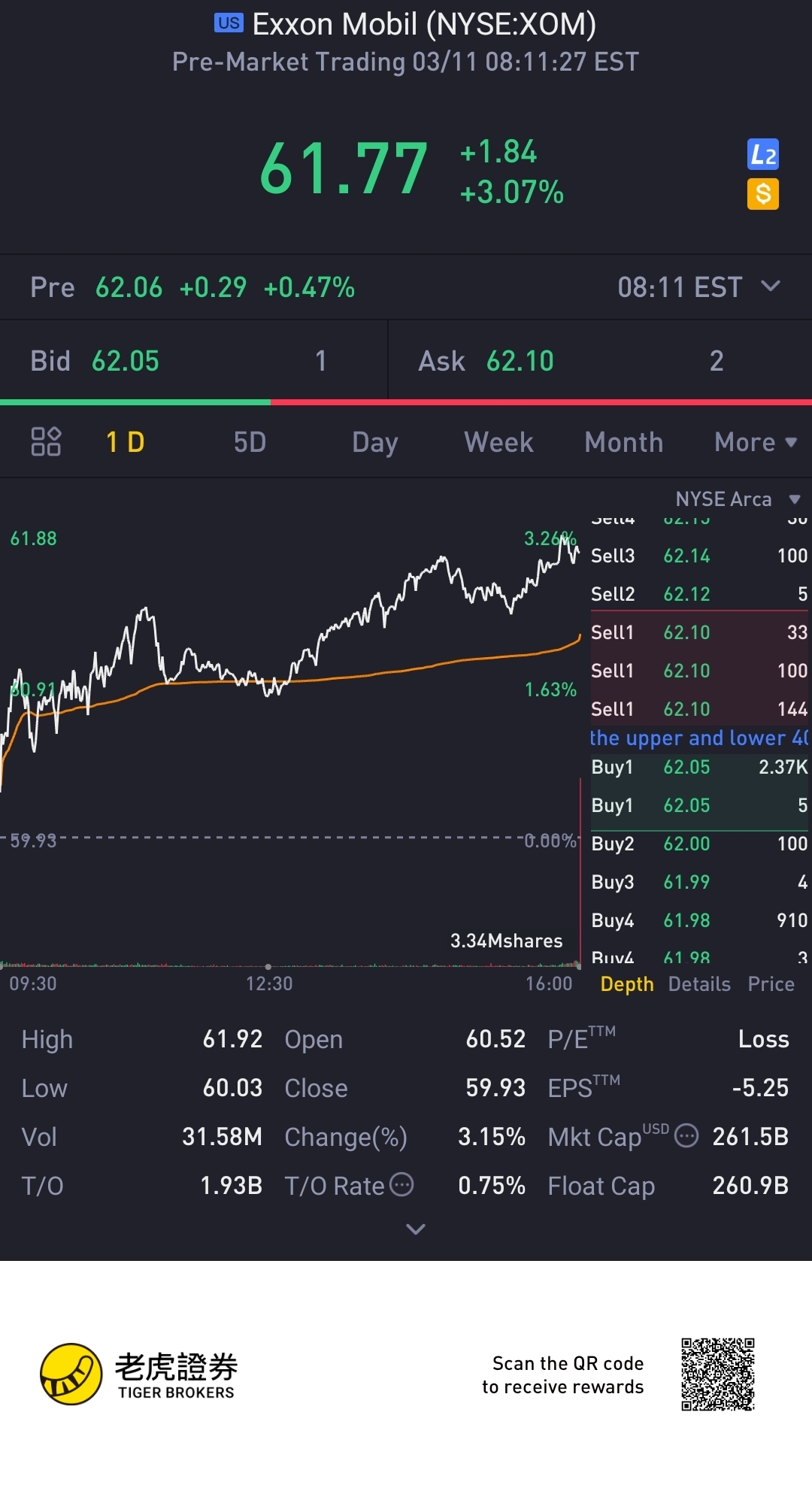Tap the Exxon Mobil (NYSE:XOM) title
The image size is (812, 1488).
pos(424,24)
